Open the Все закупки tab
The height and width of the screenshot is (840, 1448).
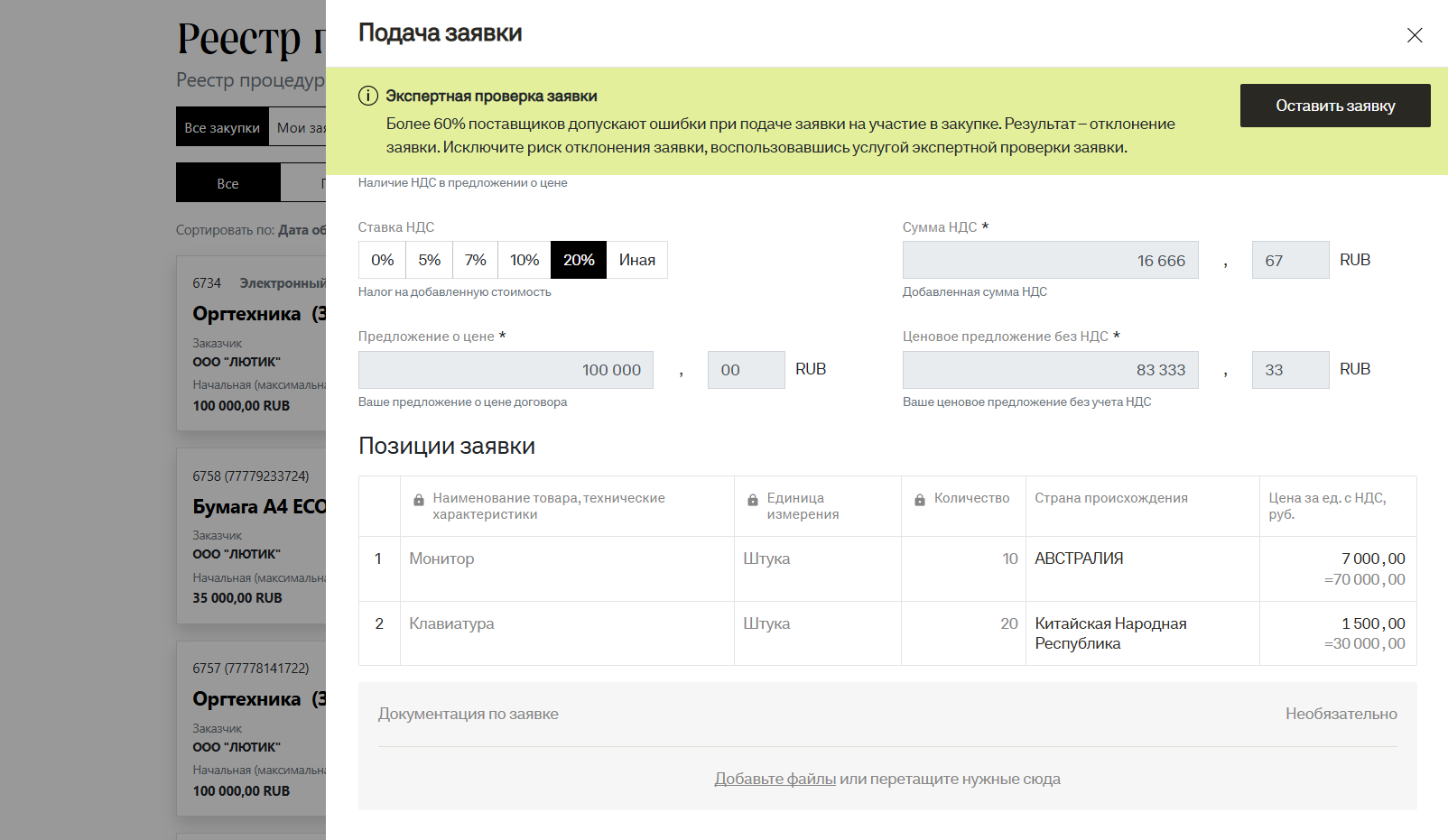click(222, 127)
